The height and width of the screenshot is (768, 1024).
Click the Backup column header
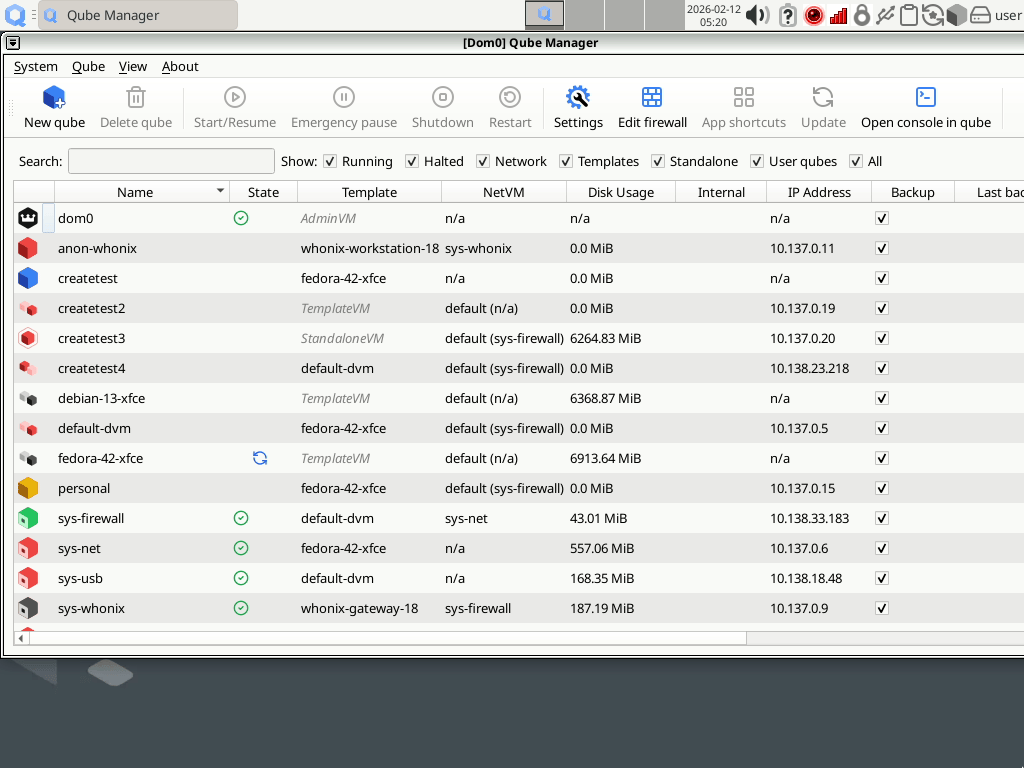(912, 192)
